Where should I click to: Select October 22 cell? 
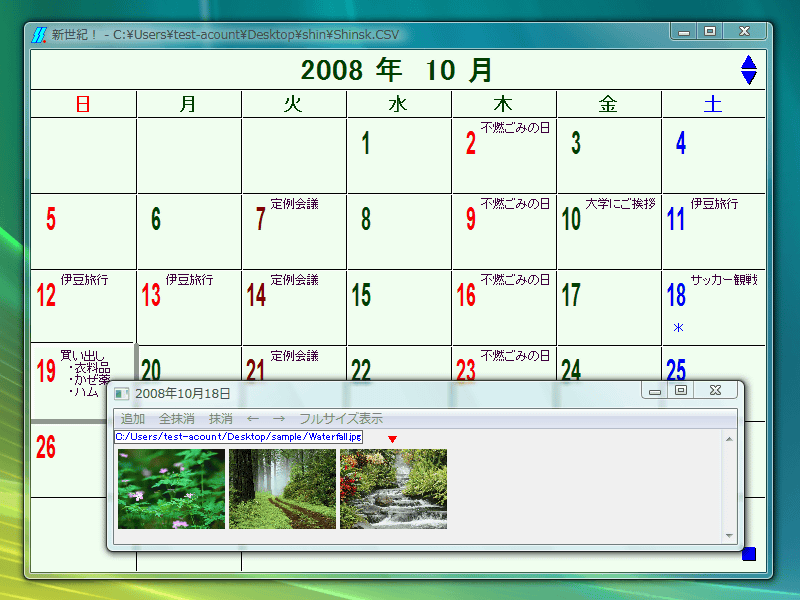pos(399,363)
